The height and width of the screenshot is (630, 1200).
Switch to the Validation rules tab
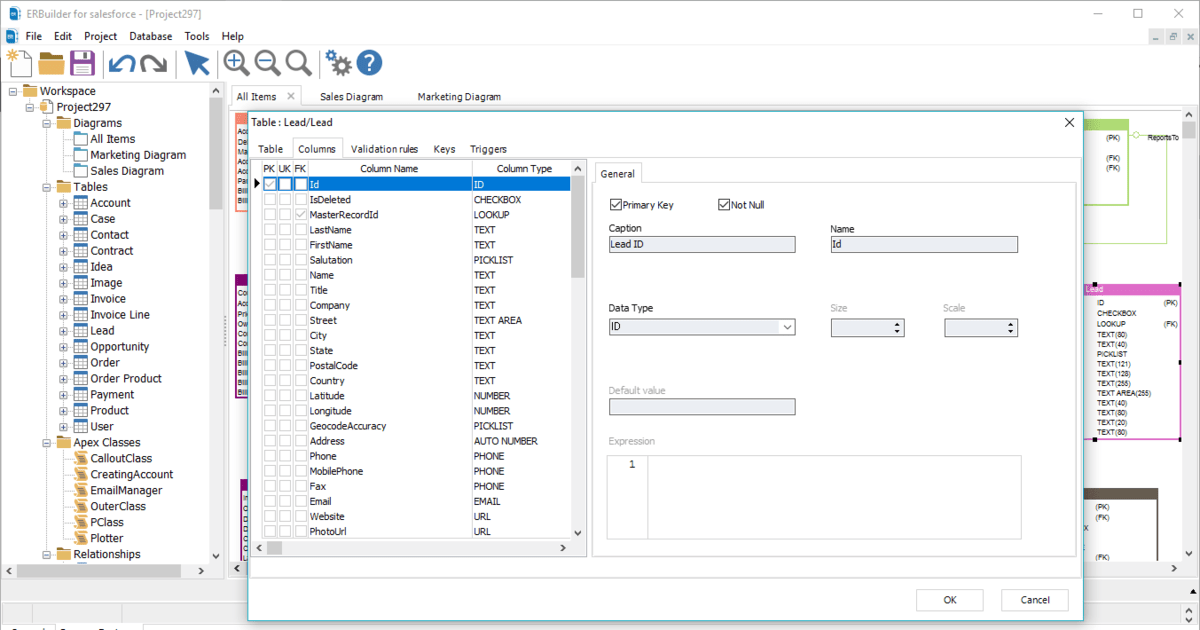385,149
